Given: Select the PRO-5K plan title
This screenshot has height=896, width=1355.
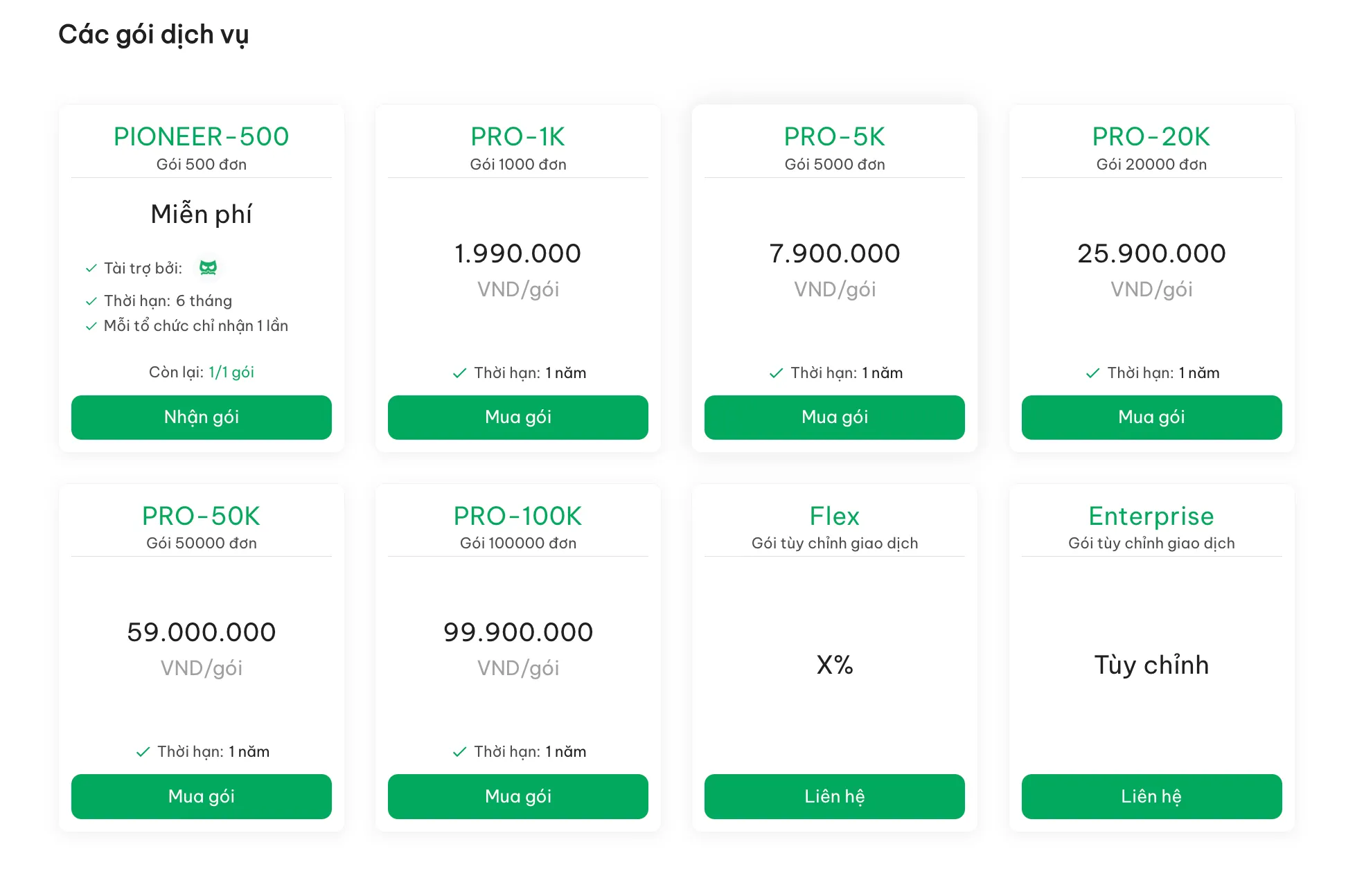Looking at the screenshot, I should point(834,137).
